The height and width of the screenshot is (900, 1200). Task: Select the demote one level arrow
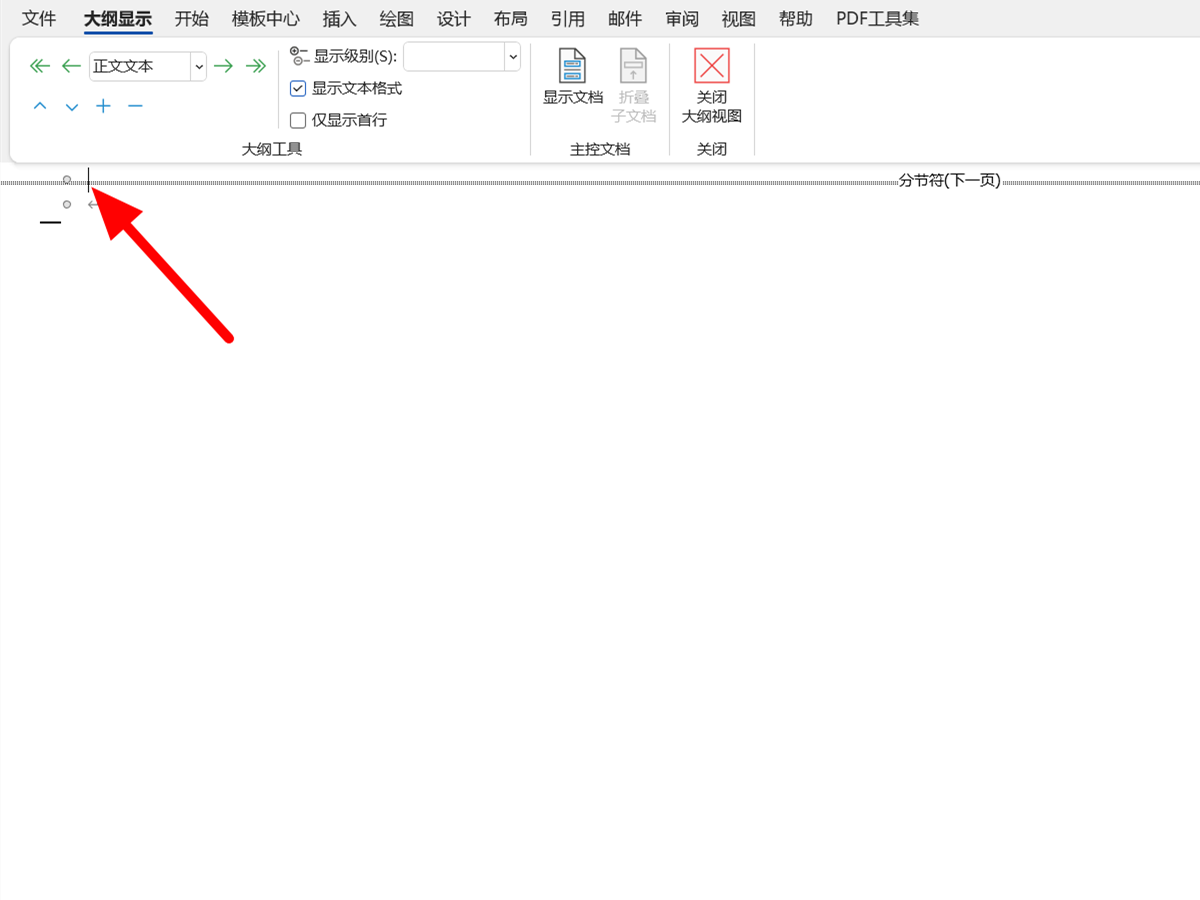[224, 65]
